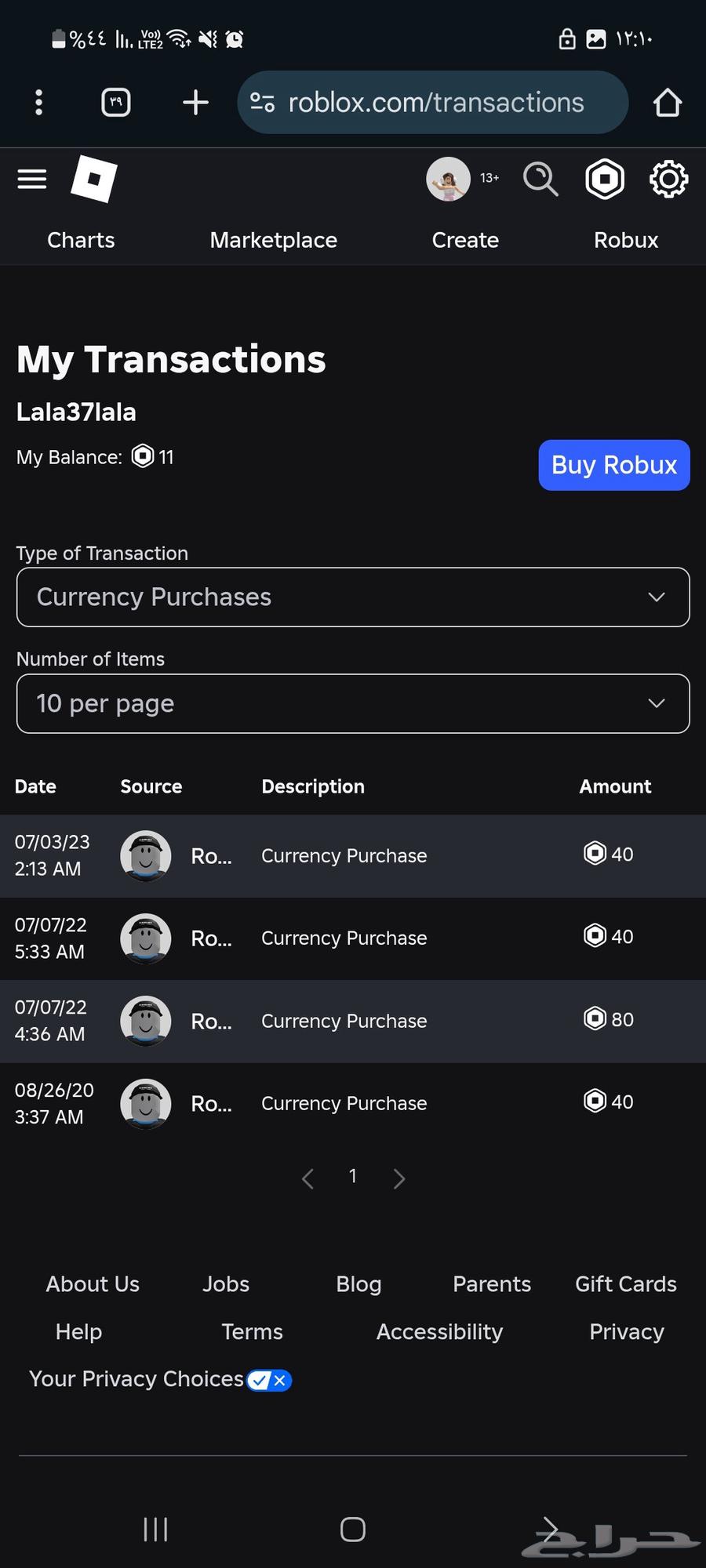Tap the Roblox logo home icon
Screen dimensions: 706x1568
click(x=94, y=179)
